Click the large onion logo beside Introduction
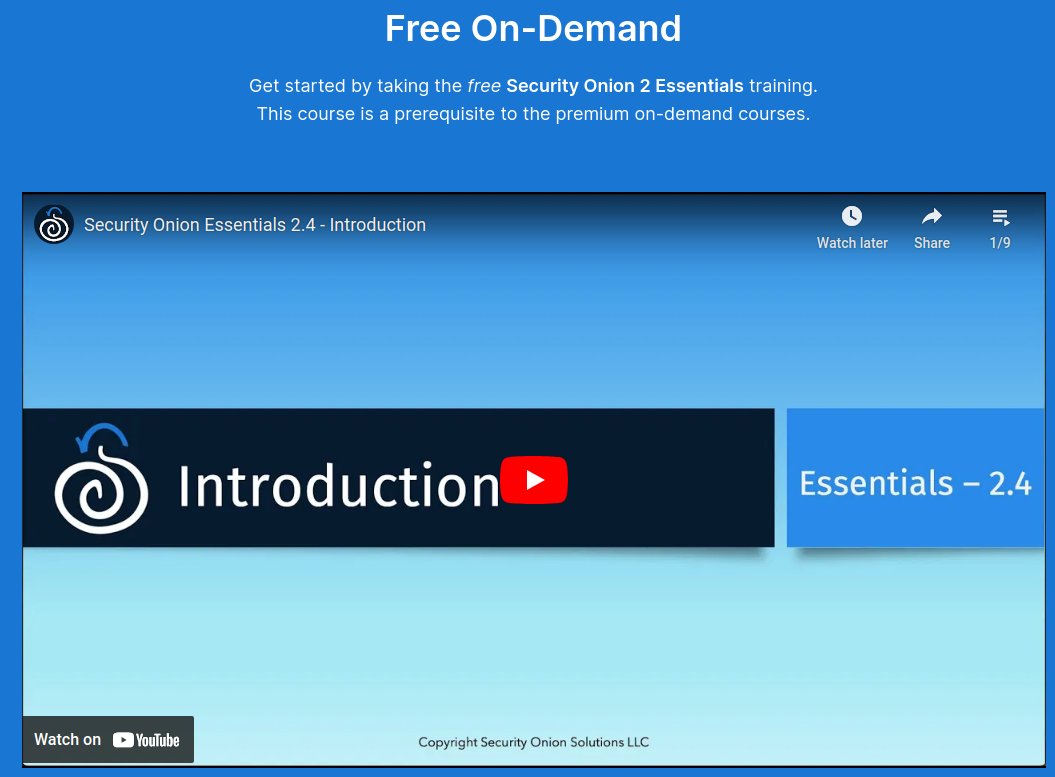 (101, 478)
